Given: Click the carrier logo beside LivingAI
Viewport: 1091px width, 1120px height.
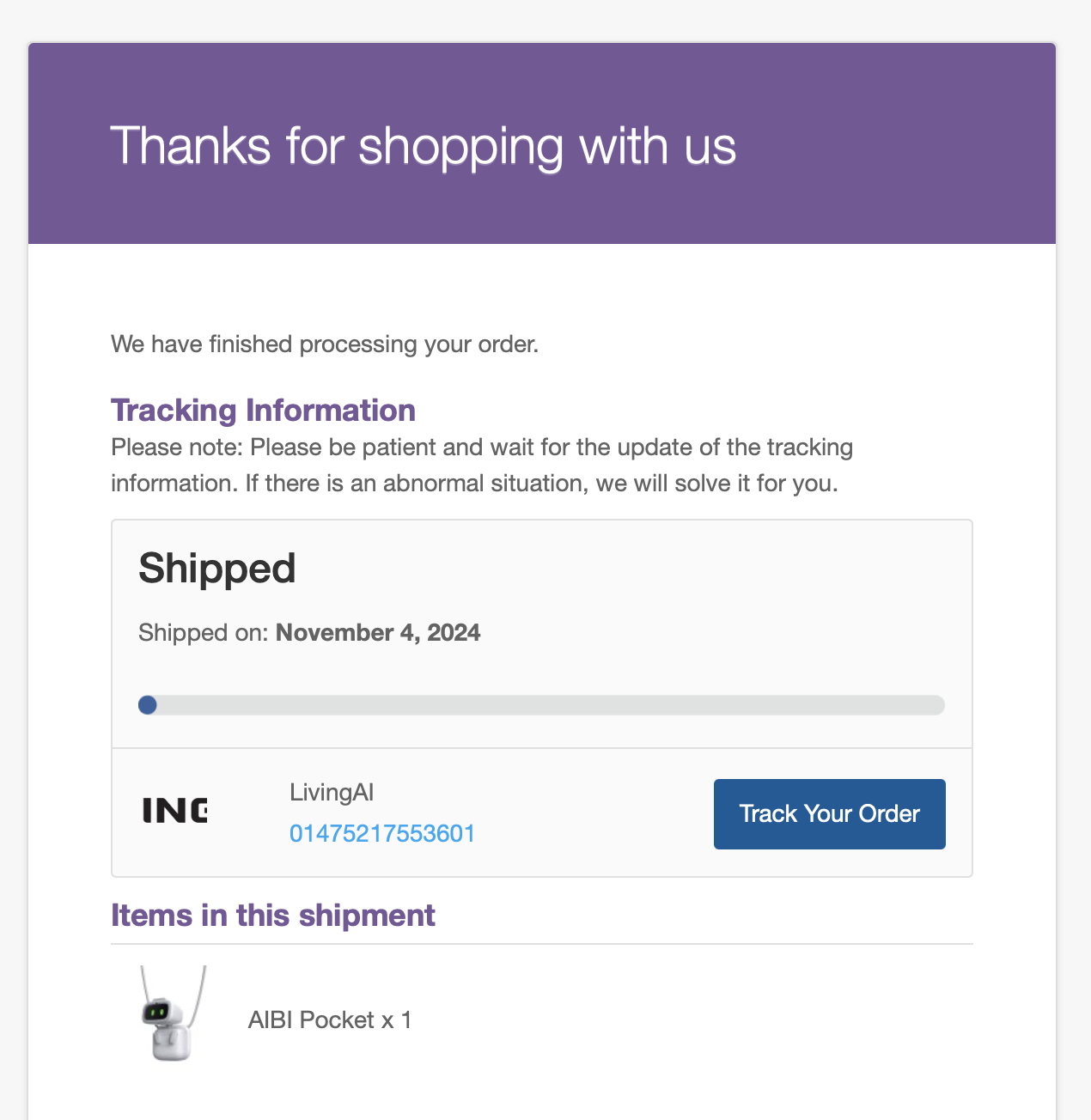Looking at the screenshot, I should pyautogui.click(x=174, y=810).
